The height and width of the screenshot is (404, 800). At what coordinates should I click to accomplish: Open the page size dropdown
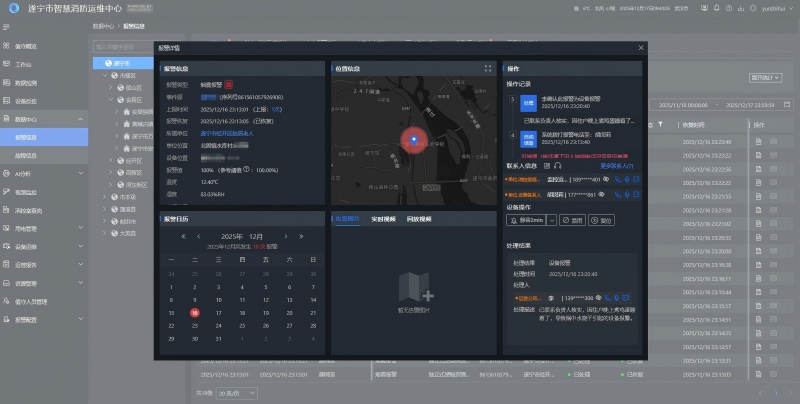click(238, 394)
